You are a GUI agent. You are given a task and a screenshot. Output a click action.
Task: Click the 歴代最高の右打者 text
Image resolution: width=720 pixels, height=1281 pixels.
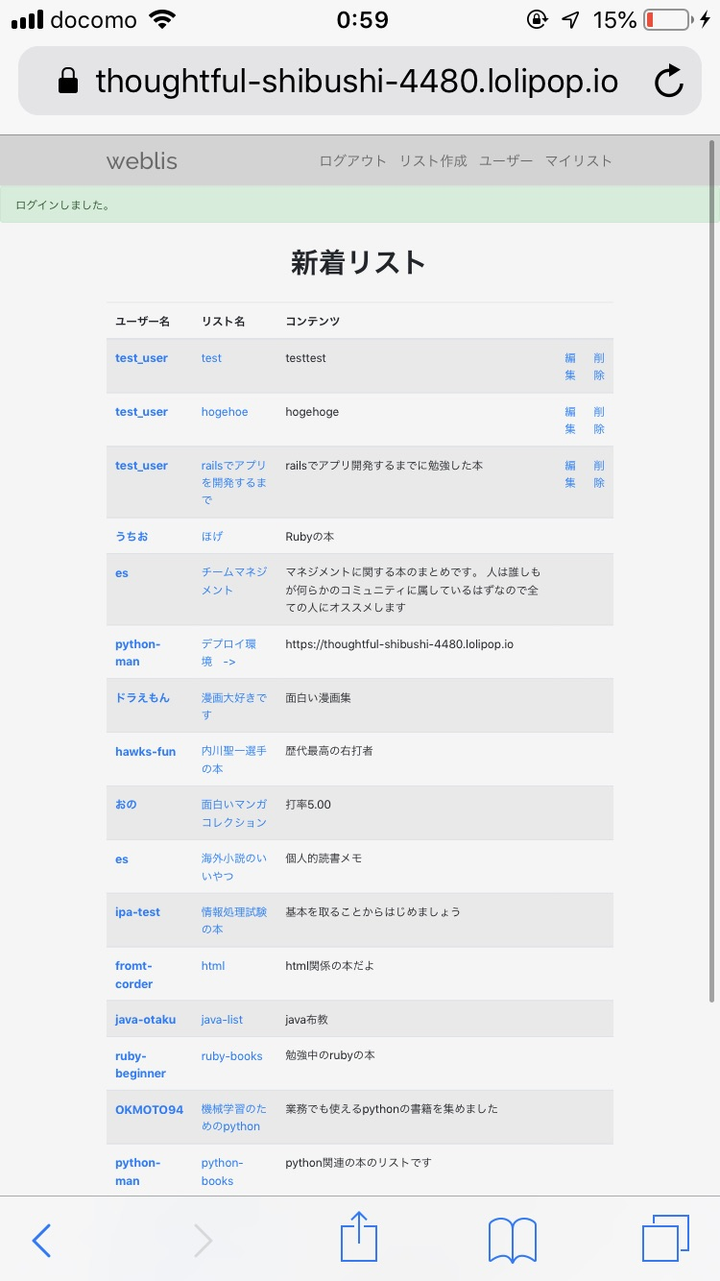pyautogui.click(x=329, y=751)
